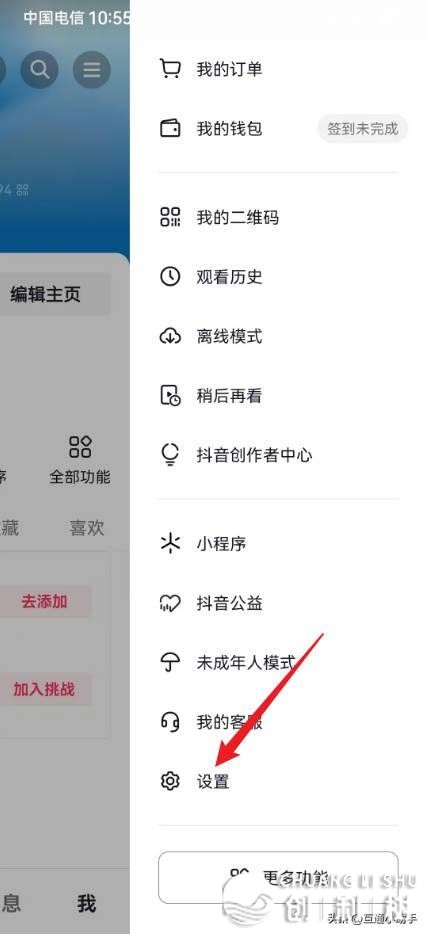Tap the 签到未完成 badge
427x934 pixels.
pyautogui.click(x=363, y=129)
